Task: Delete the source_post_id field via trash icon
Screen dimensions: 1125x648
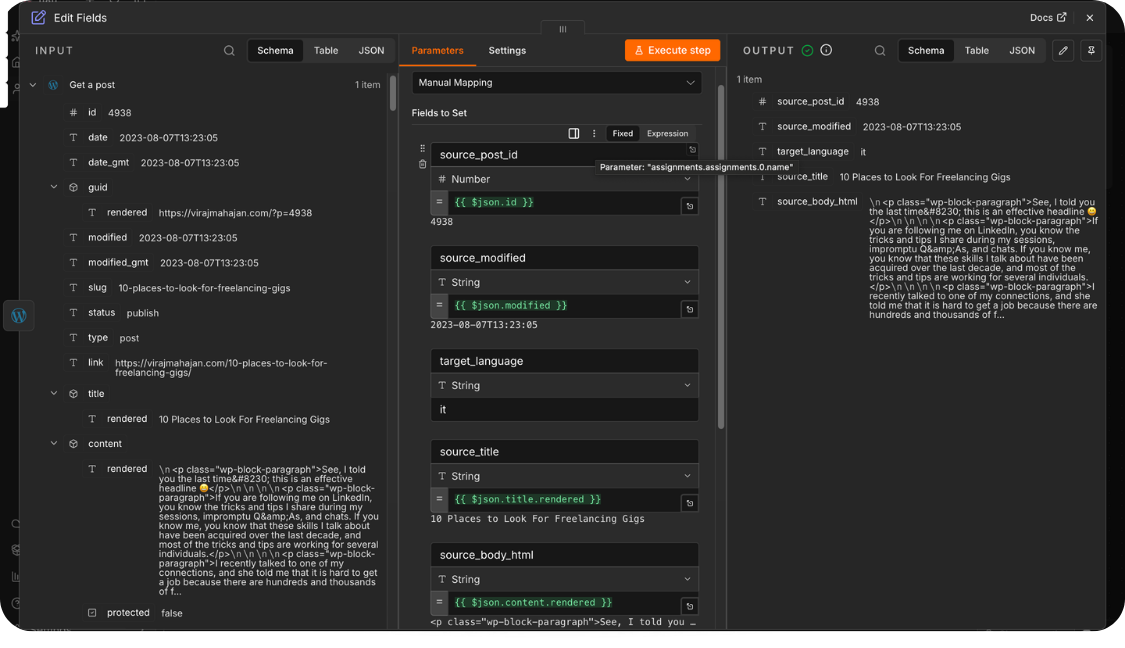Action: (x=423, y=164)
